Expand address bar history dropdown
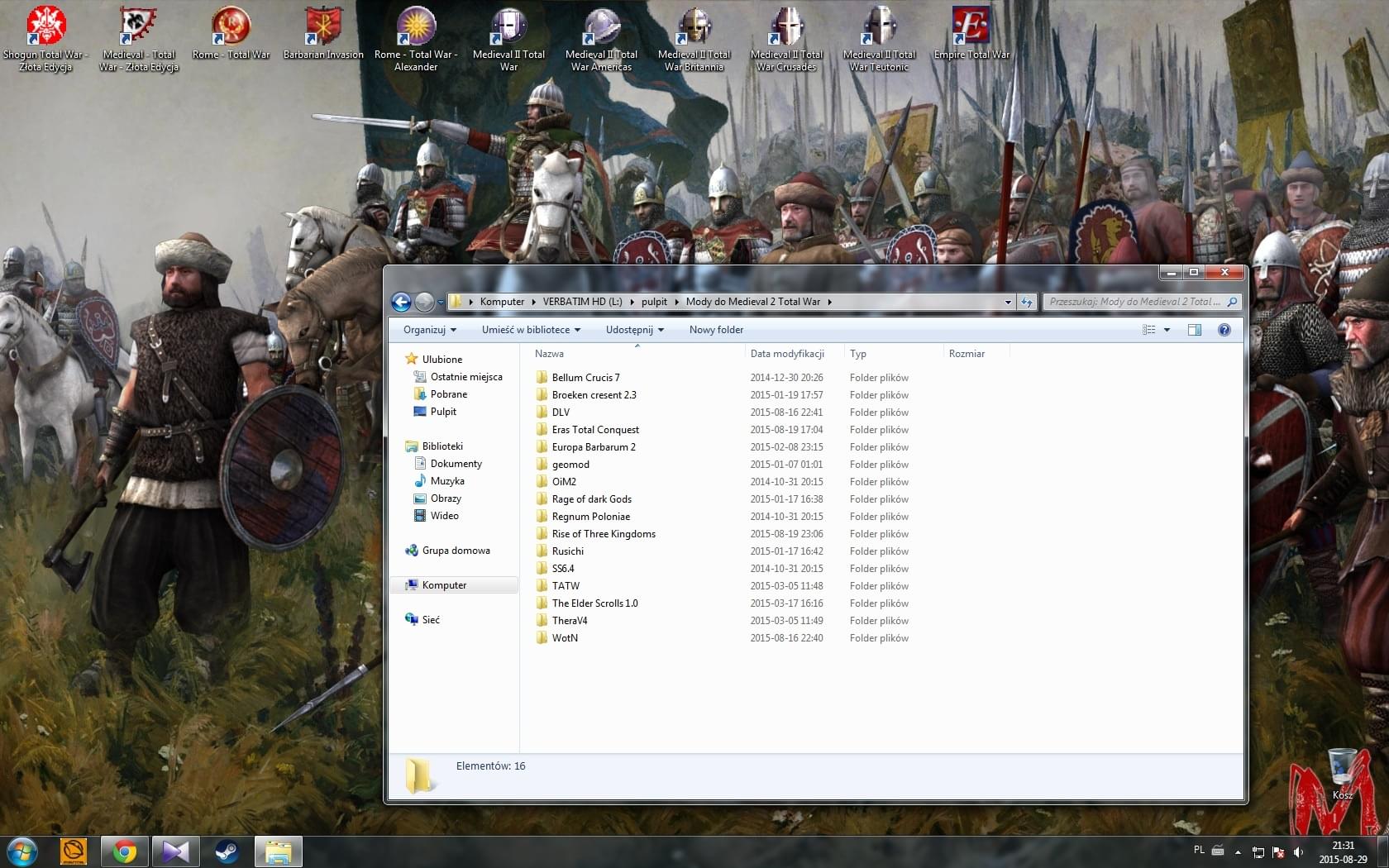 1008,303
